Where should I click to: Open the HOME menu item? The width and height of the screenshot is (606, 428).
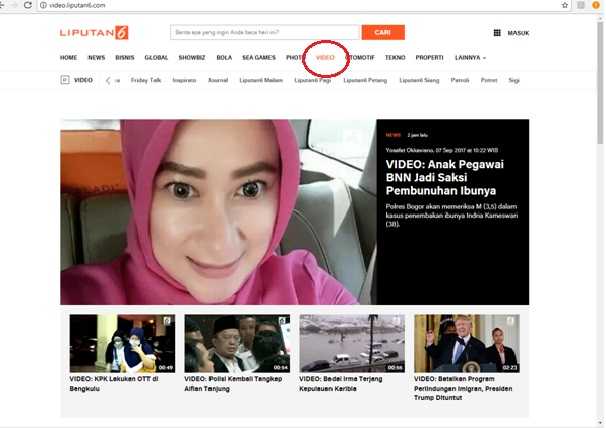point(68,58)
